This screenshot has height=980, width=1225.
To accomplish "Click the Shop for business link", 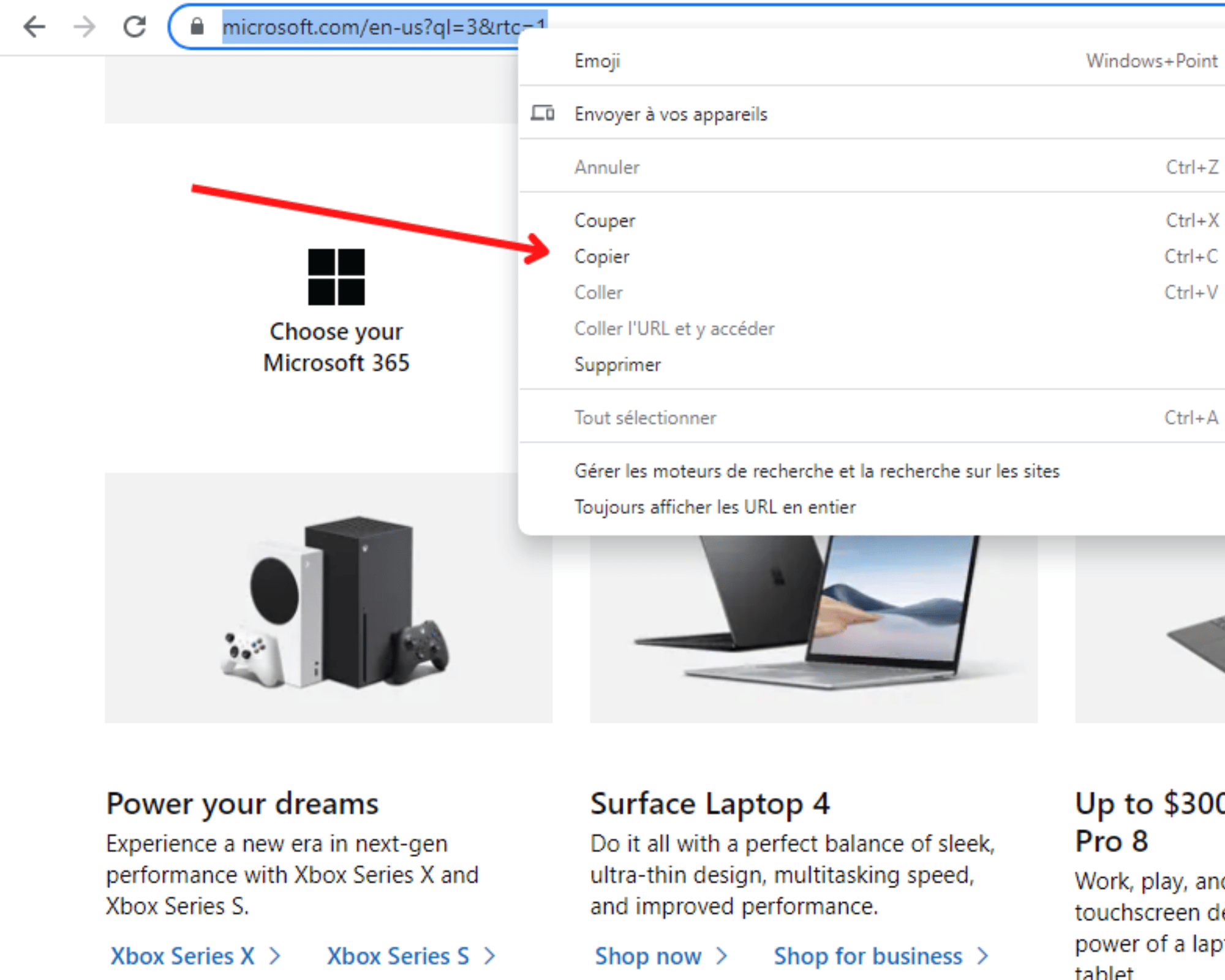I will pos(868,956).
